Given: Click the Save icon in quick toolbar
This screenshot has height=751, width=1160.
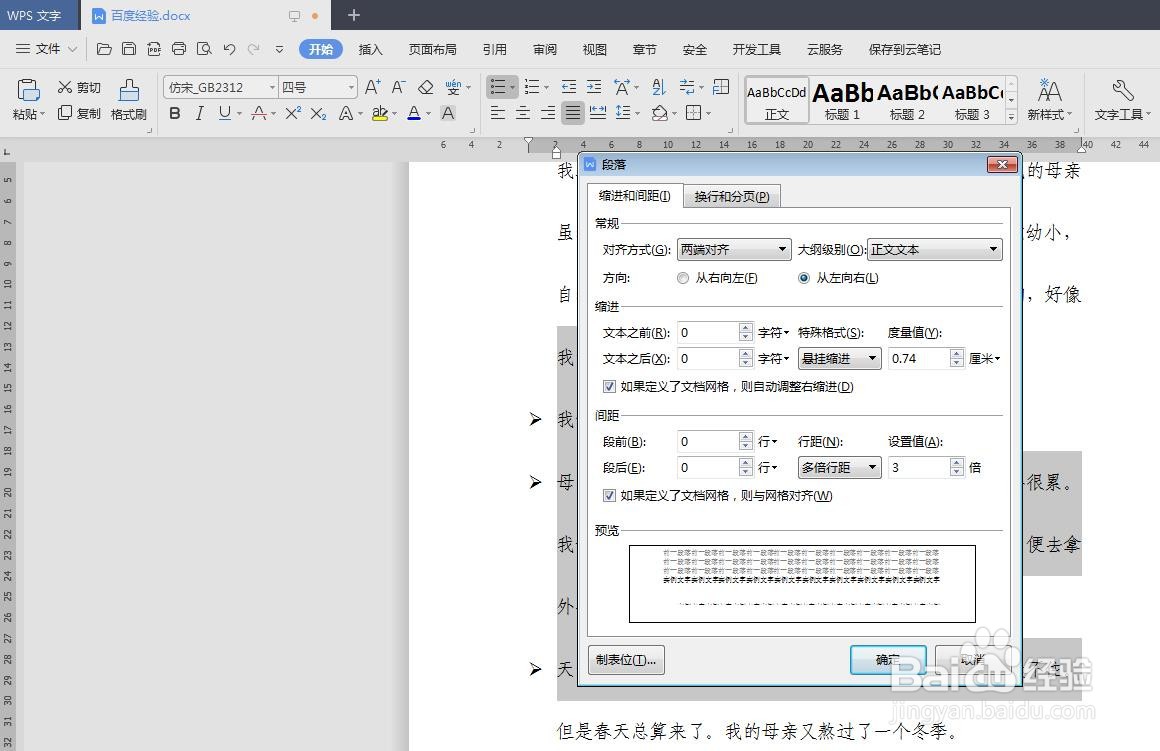Looking at the screenshot, I should click(129, 49).
